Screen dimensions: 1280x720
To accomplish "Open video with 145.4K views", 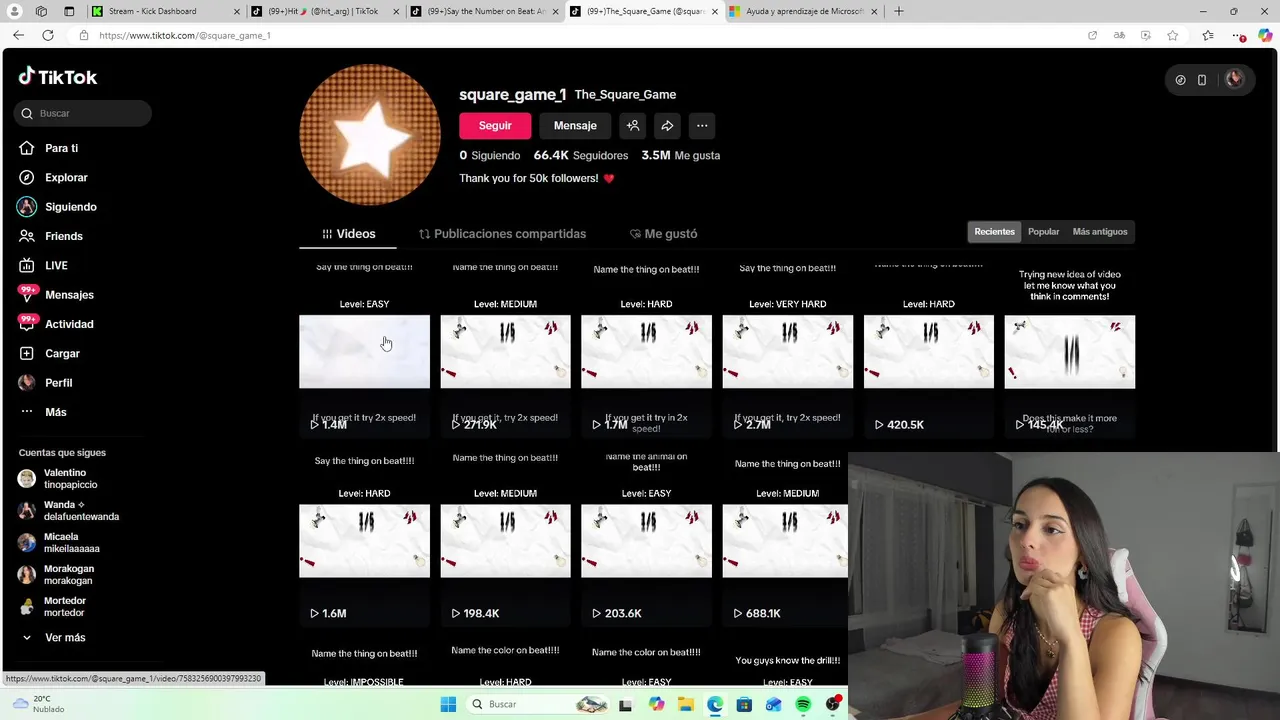I will (1069, 352).
